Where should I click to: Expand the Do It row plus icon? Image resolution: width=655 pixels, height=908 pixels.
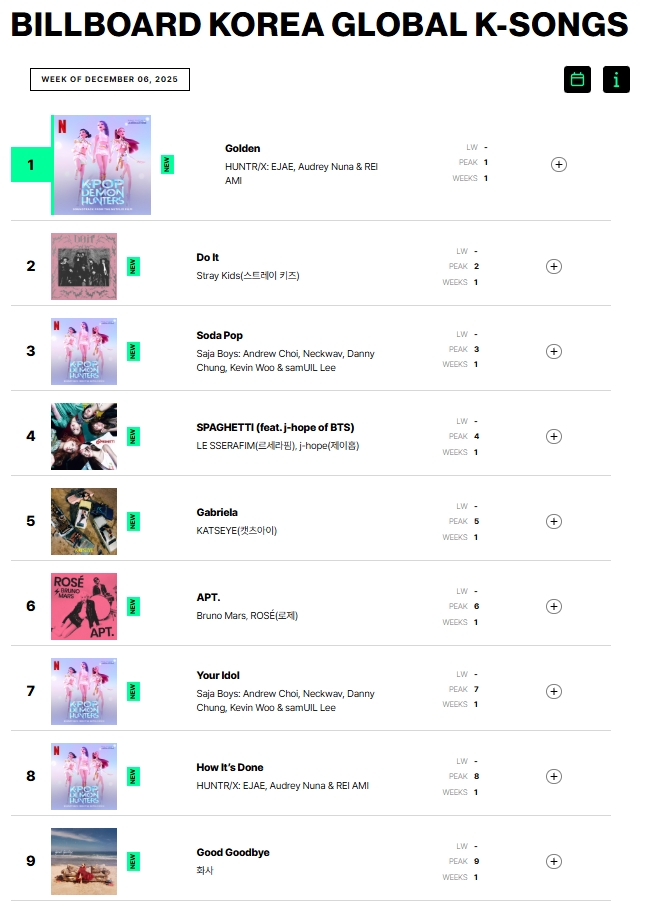(x=554, y=266)
